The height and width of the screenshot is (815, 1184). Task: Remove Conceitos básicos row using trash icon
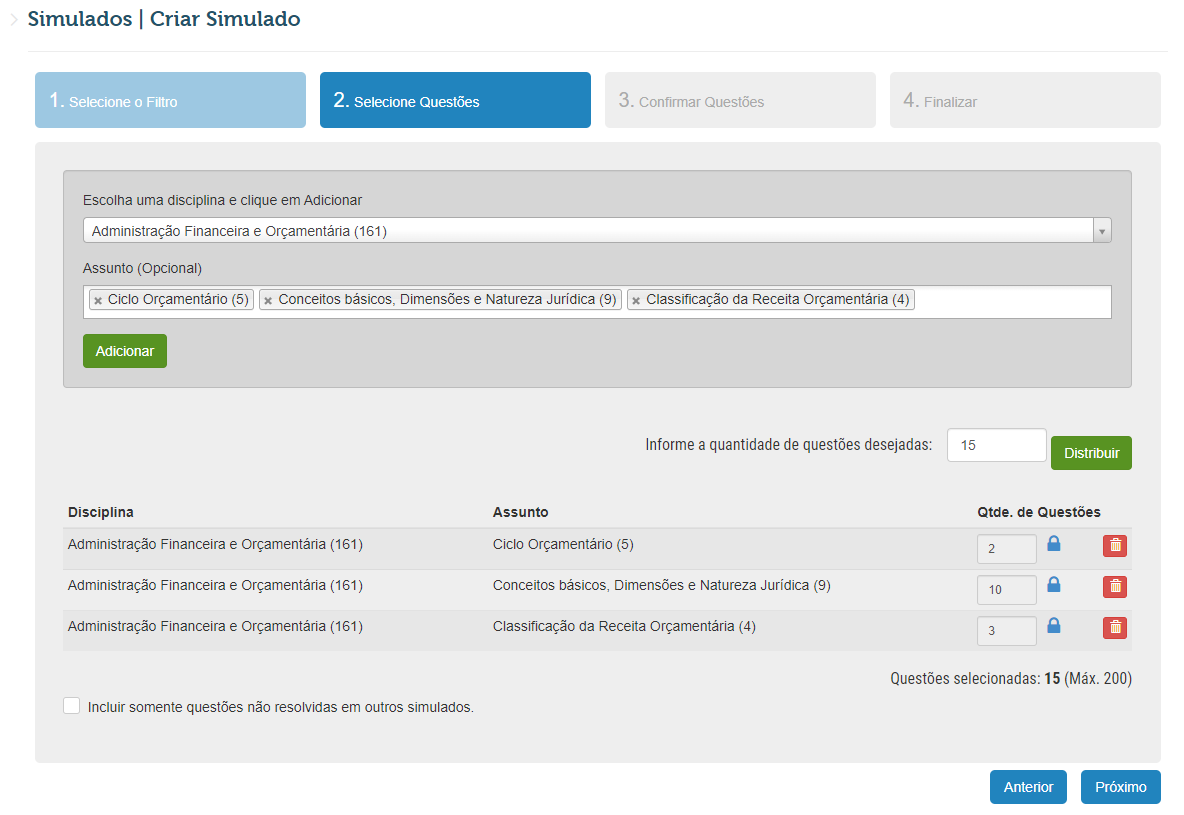[1114, 588]
